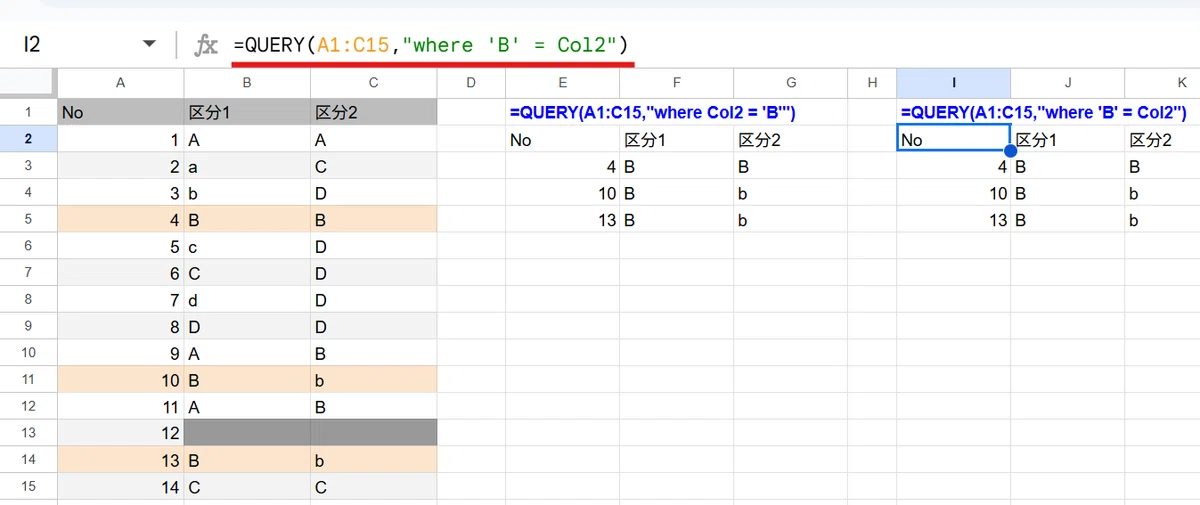Viewport: 1200px width, 505px height.
Task: Click fill handle dot of cell I2
Action: (1010, 152)
